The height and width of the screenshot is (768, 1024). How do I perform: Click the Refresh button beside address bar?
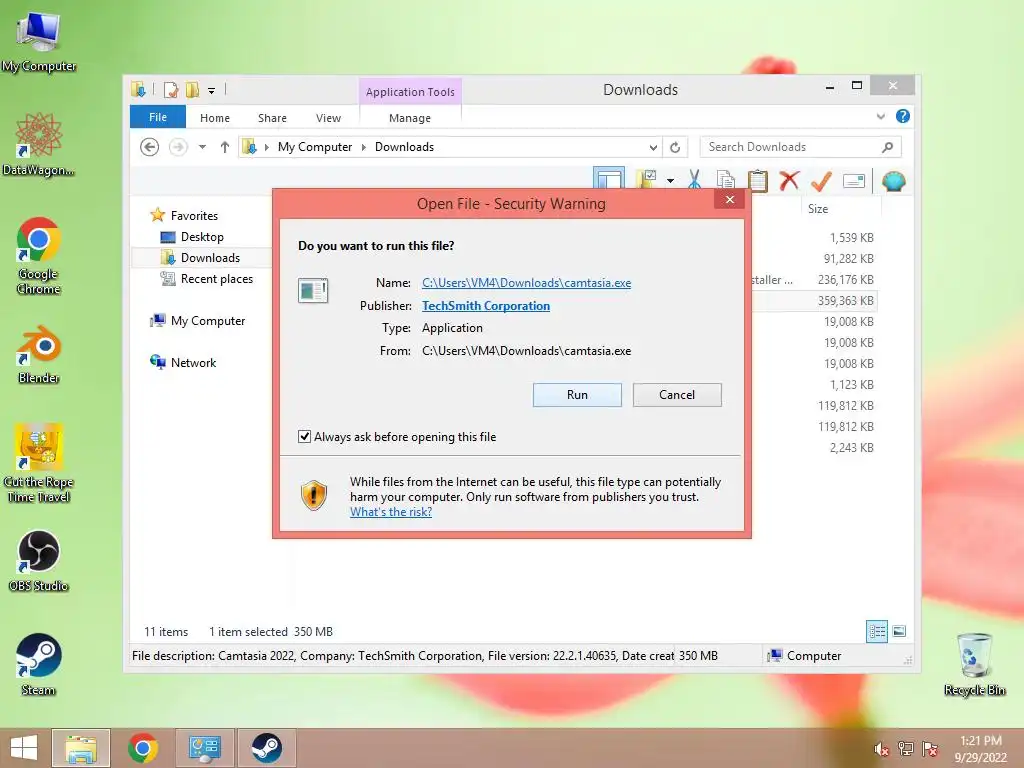click(675, 147)
